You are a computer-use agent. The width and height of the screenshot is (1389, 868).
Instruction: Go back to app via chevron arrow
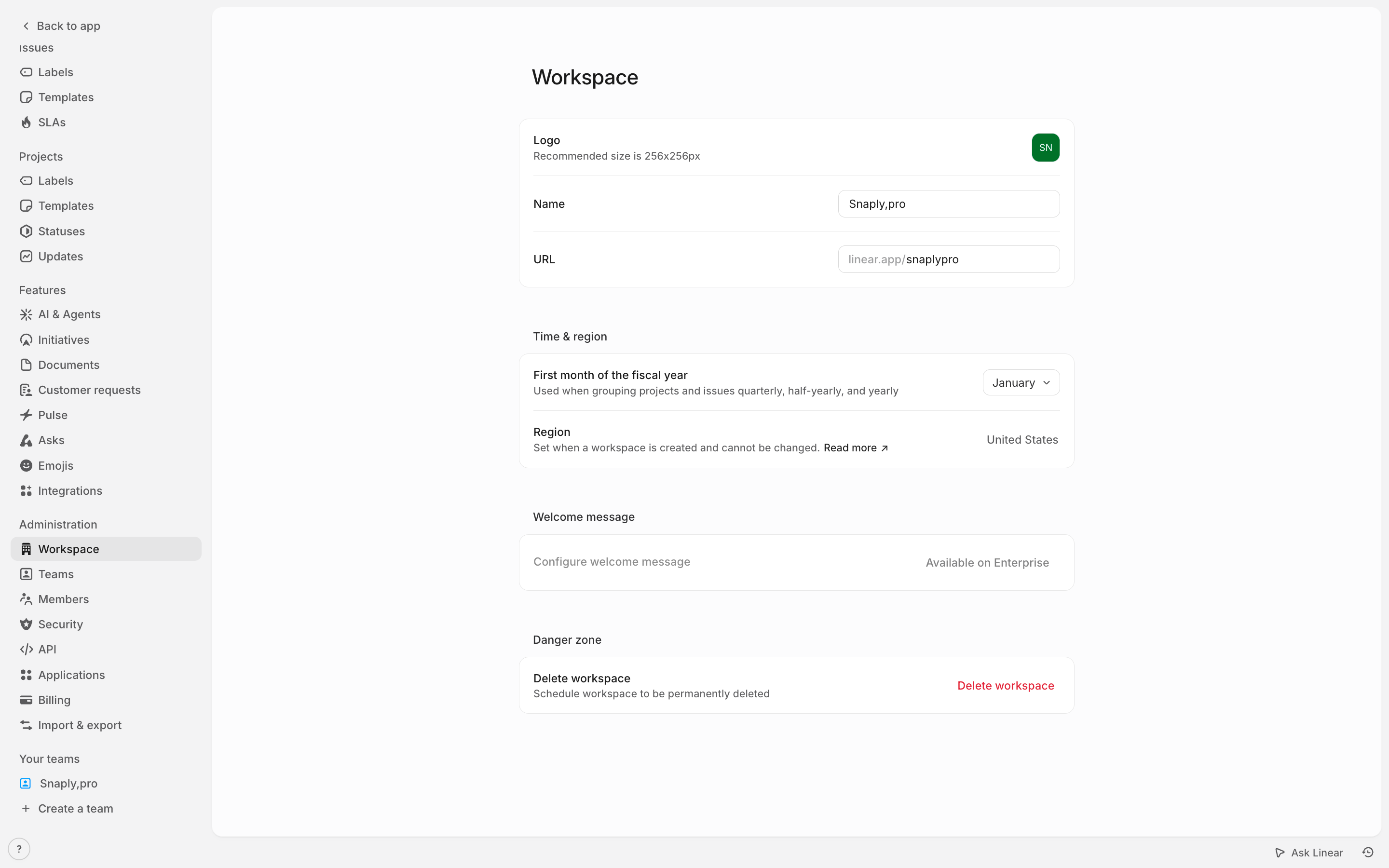[x=26, y=26]
